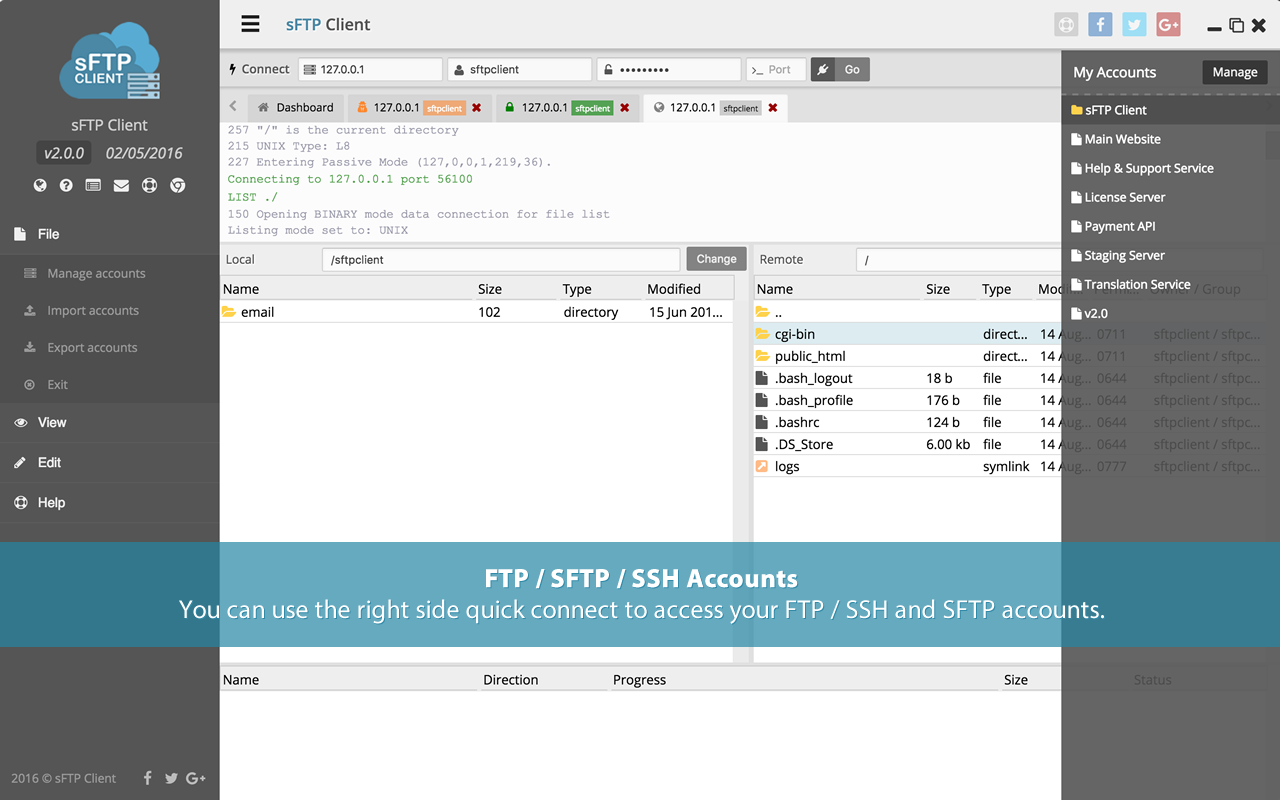Image resolution: width=1280 pixels, height=800 pixels.
Task: Click the host field with 127.0.0.1
Action: tap(370, 69)
